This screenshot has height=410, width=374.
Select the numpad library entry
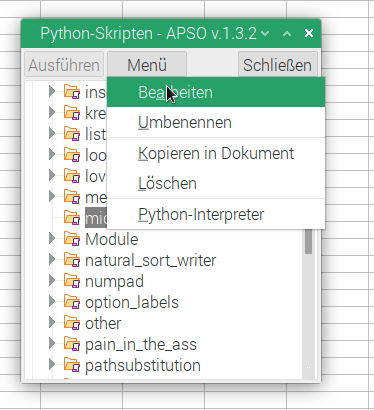point(114,282)
